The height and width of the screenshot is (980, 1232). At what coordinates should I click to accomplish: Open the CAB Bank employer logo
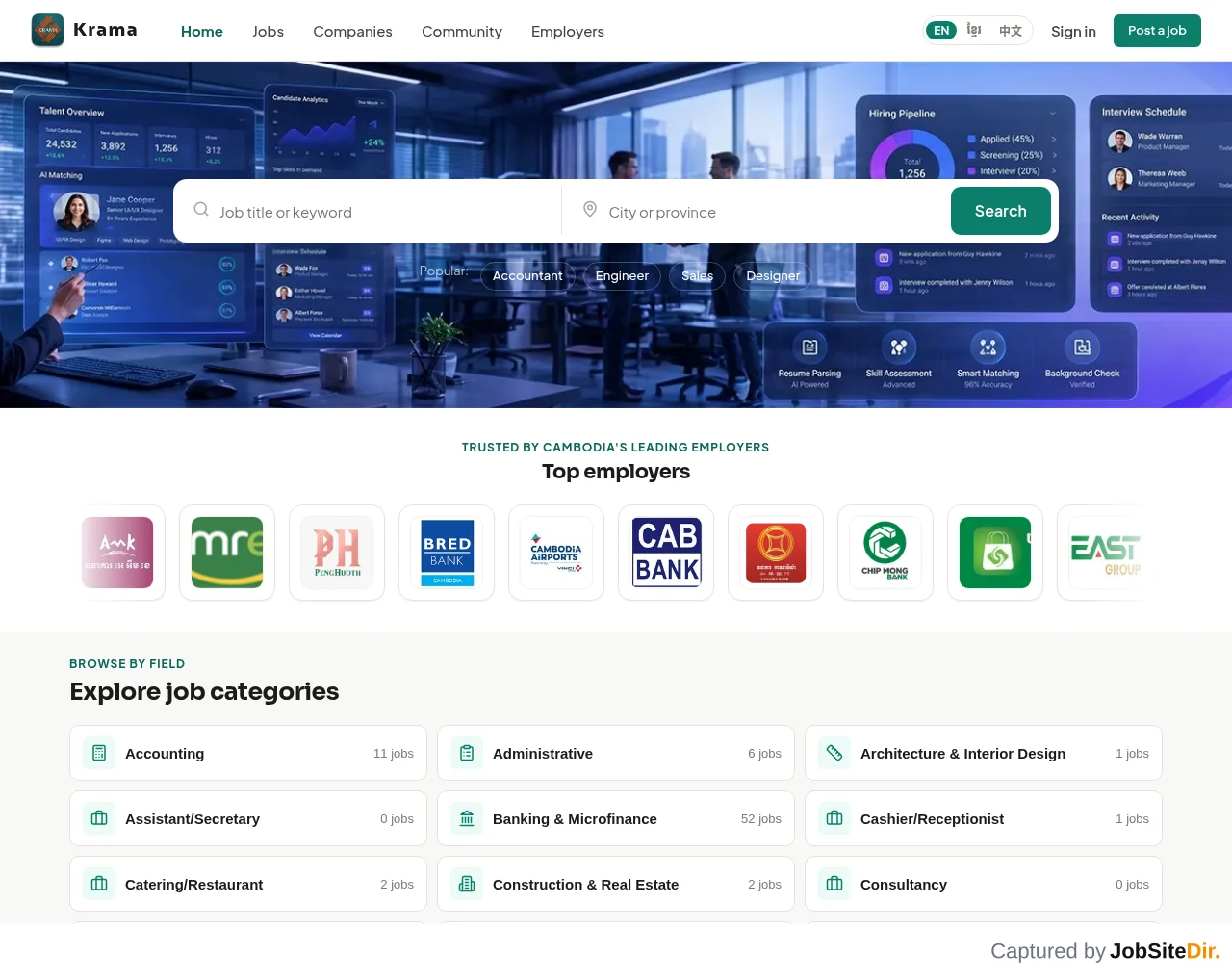click(666, 553)
